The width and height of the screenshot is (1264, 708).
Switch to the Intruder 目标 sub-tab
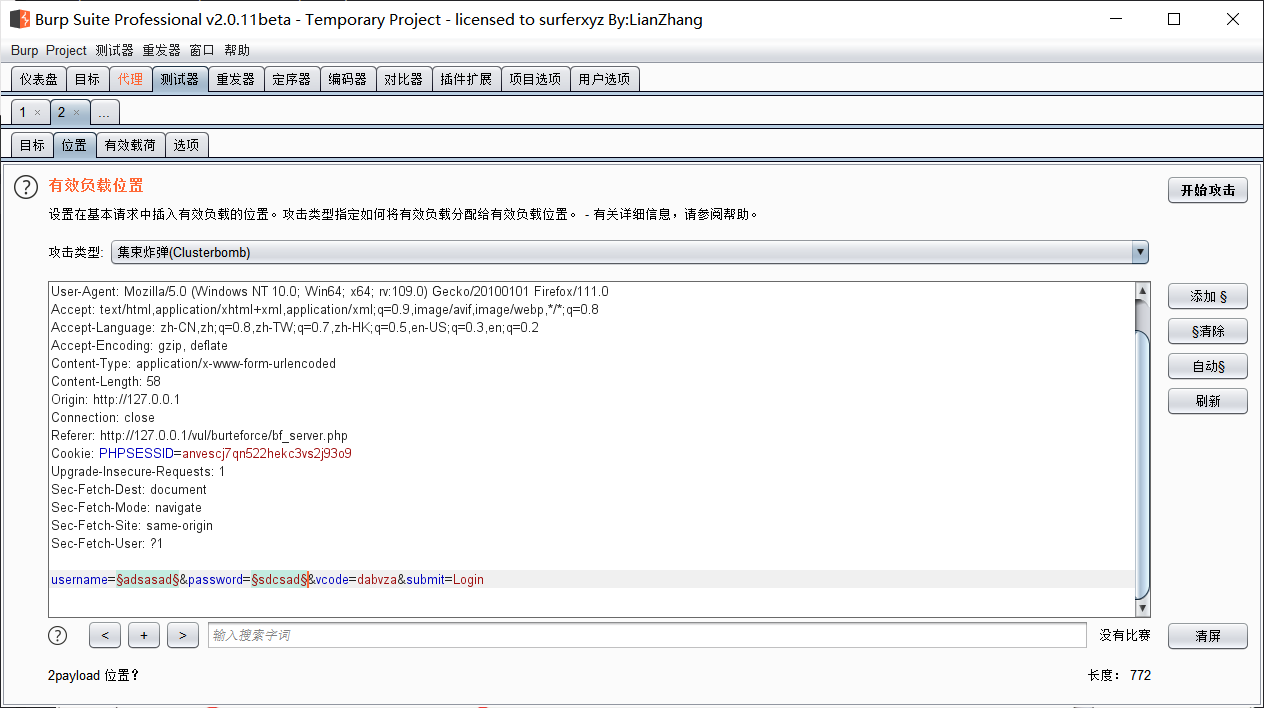pos(32,145)
